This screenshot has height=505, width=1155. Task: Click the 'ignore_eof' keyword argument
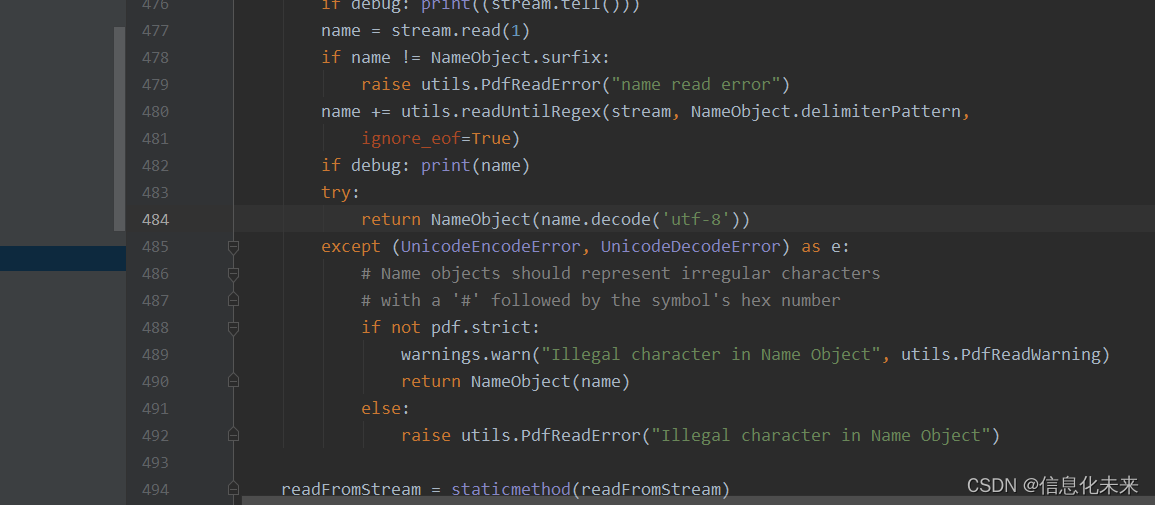[411, 138]
